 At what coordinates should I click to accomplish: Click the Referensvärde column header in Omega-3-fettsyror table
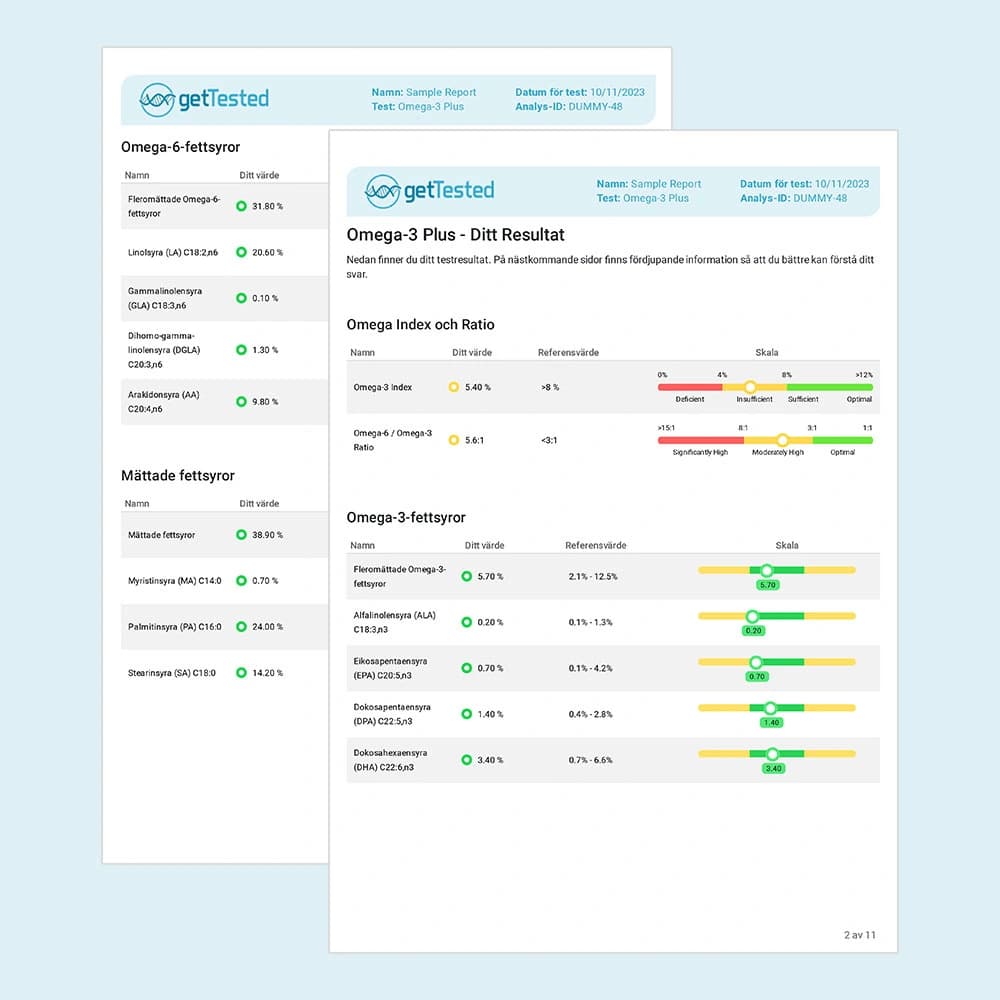click(x=596, y=546)
